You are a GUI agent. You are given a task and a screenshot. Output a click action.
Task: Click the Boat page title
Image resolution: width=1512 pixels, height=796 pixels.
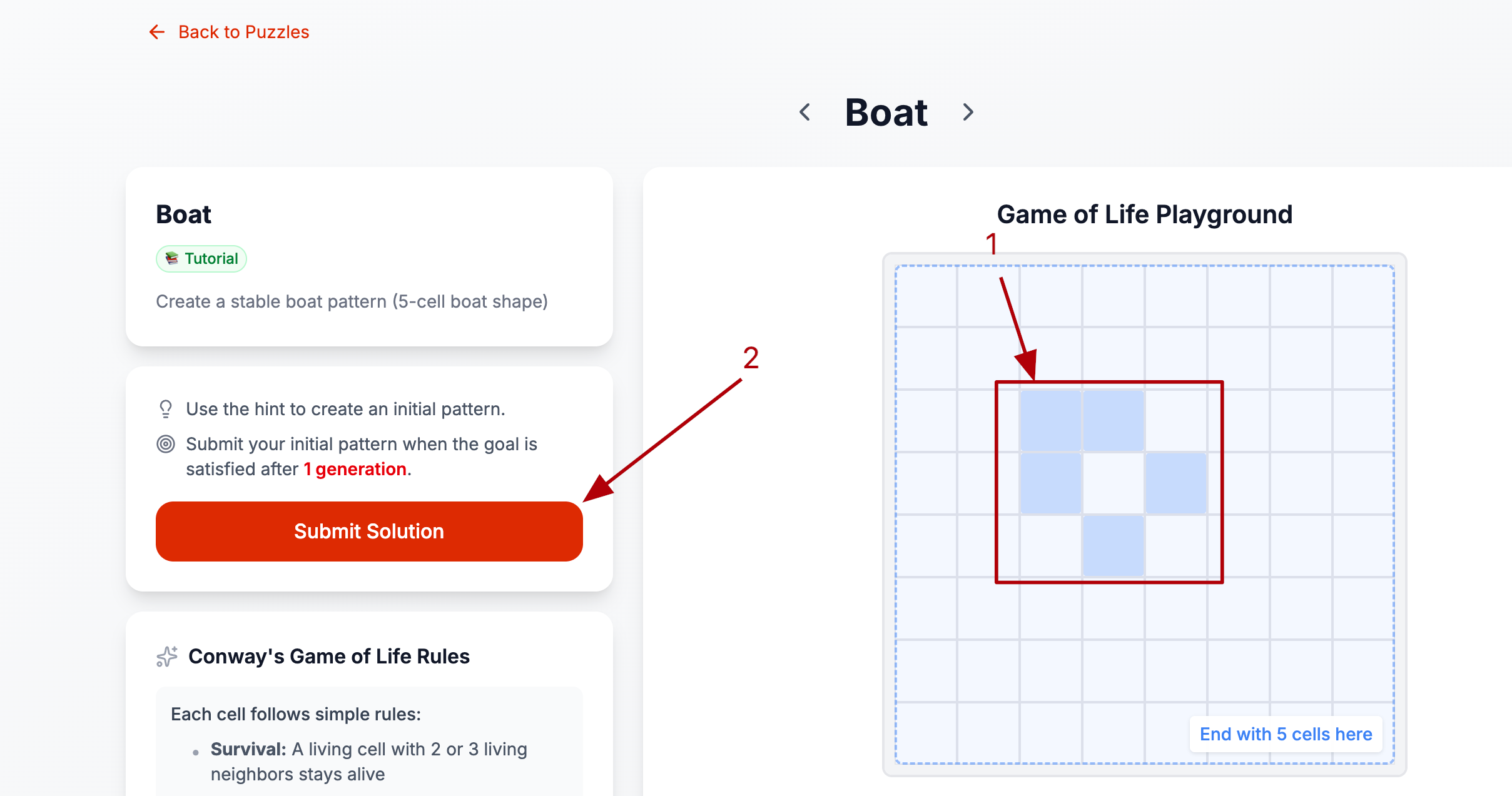[x=886, y=113]
